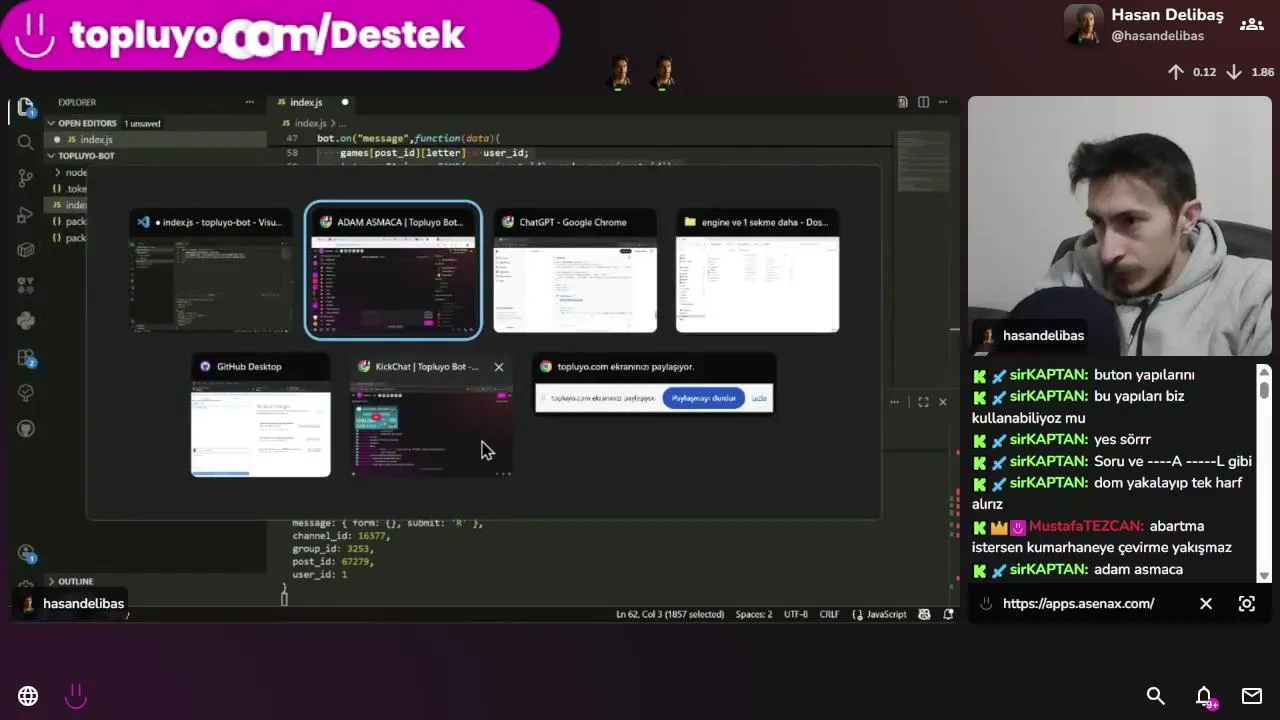Select the index.js editor tab
The height and width of the screenshot is (720, 1280).
[x=313, y=102]
